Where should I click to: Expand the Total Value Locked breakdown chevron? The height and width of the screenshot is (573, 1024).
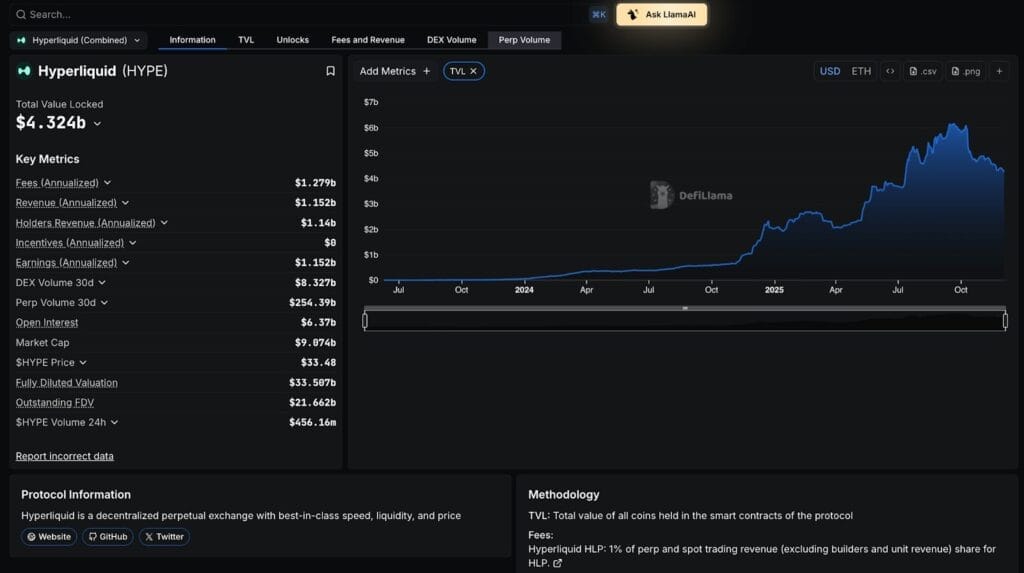click(97, 123)
